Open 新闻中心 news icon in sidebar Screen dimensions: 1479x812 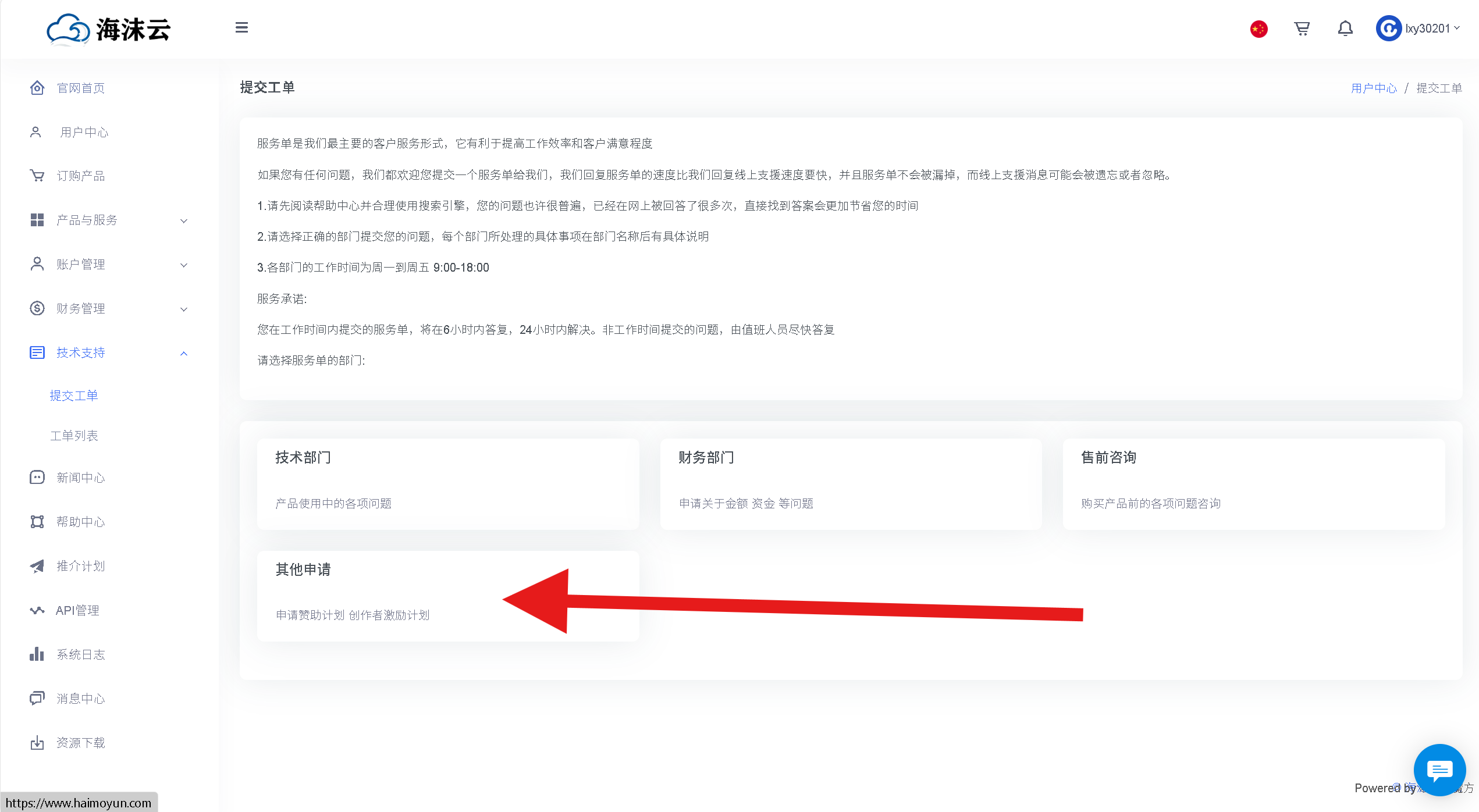tap(37, 478)
